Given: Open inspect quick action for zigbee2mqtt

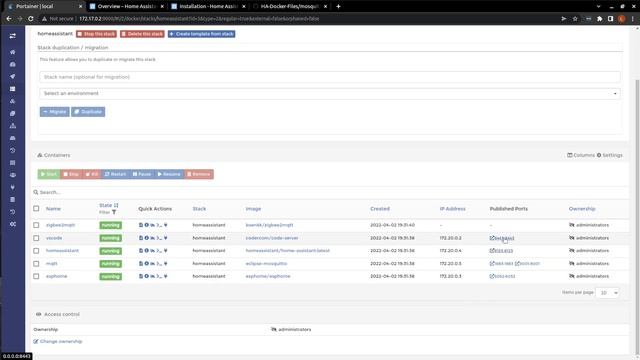Looking at the screenshot, I should [147, 225].
